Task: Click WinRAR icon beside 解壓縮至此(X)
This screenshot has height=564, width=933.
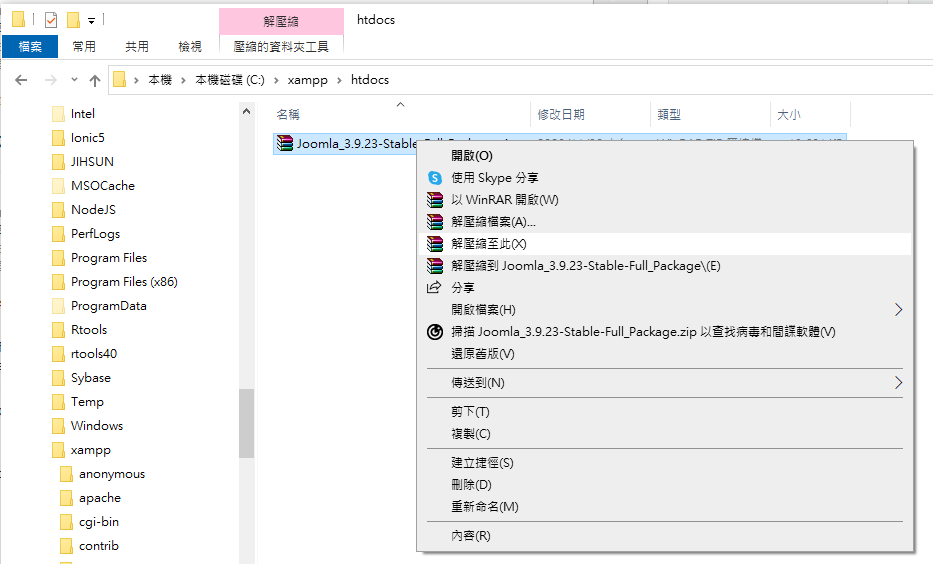Action: point(435,244)
